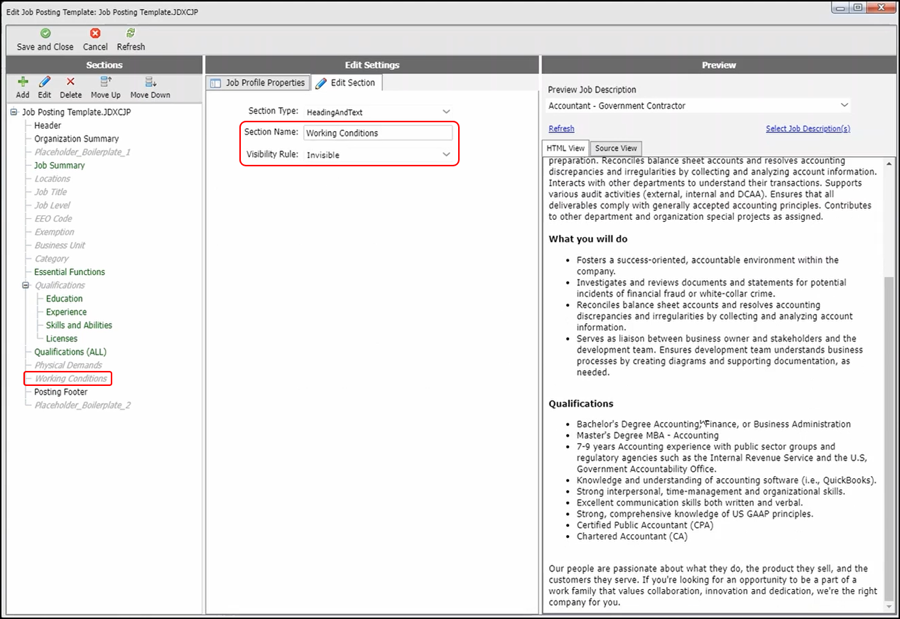This screenshot has height=619, width=900.
Task: Click the Refresh link in Preview
Action: click(561, 129)
